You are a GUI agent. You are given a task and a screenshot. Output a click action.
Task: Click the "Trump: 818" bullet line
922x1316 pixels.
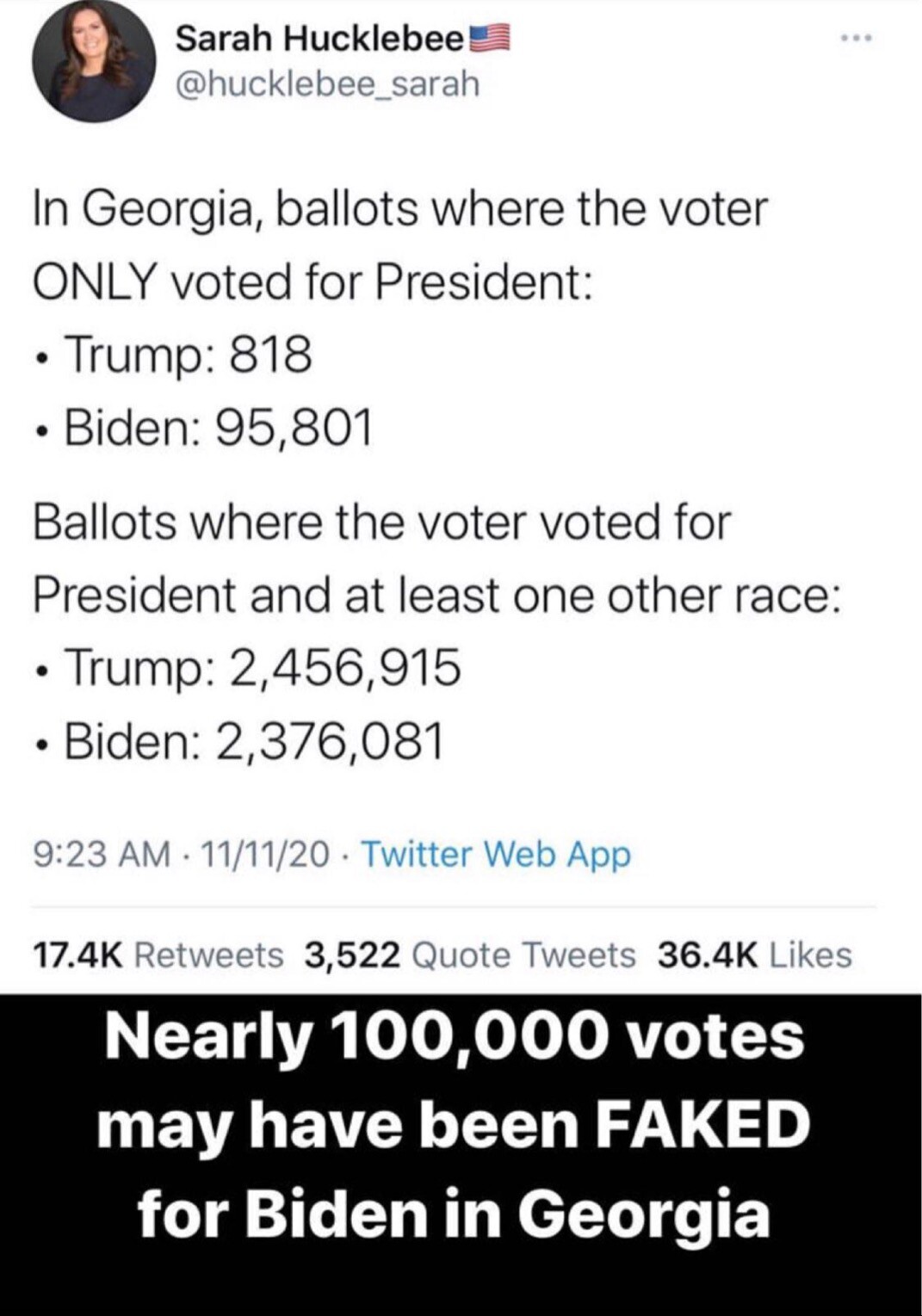[188, 355]
